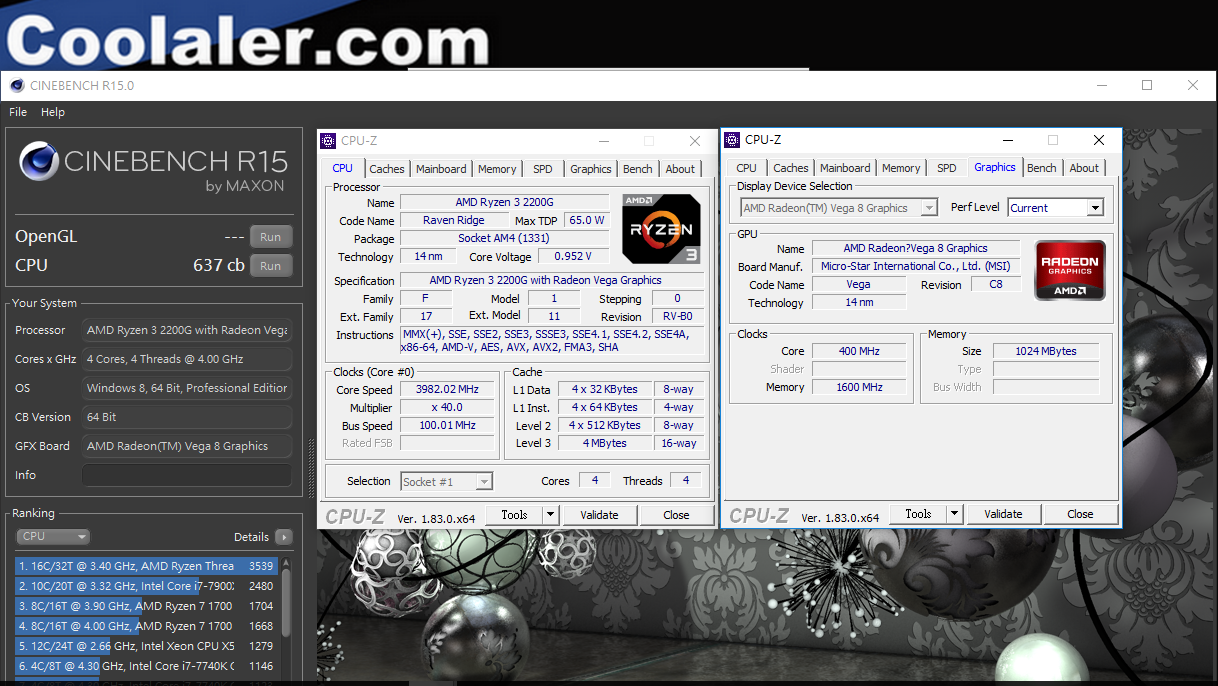The width and height of the screenshot is (1218, 686).
Task: Switch to Memory tab in left CPU-Z
Action: tap(497, 169)
